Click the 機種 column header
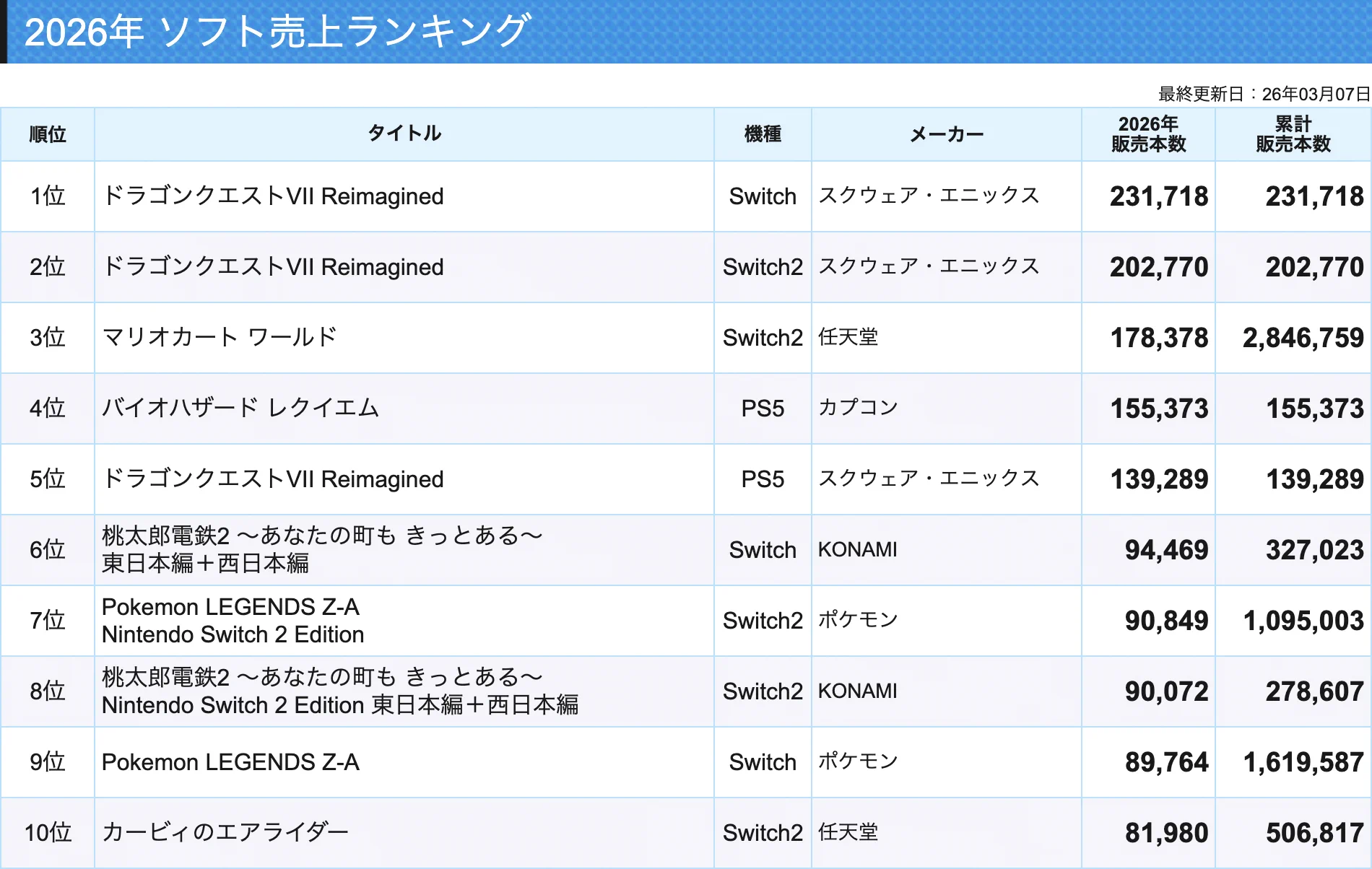 [763, 134]
